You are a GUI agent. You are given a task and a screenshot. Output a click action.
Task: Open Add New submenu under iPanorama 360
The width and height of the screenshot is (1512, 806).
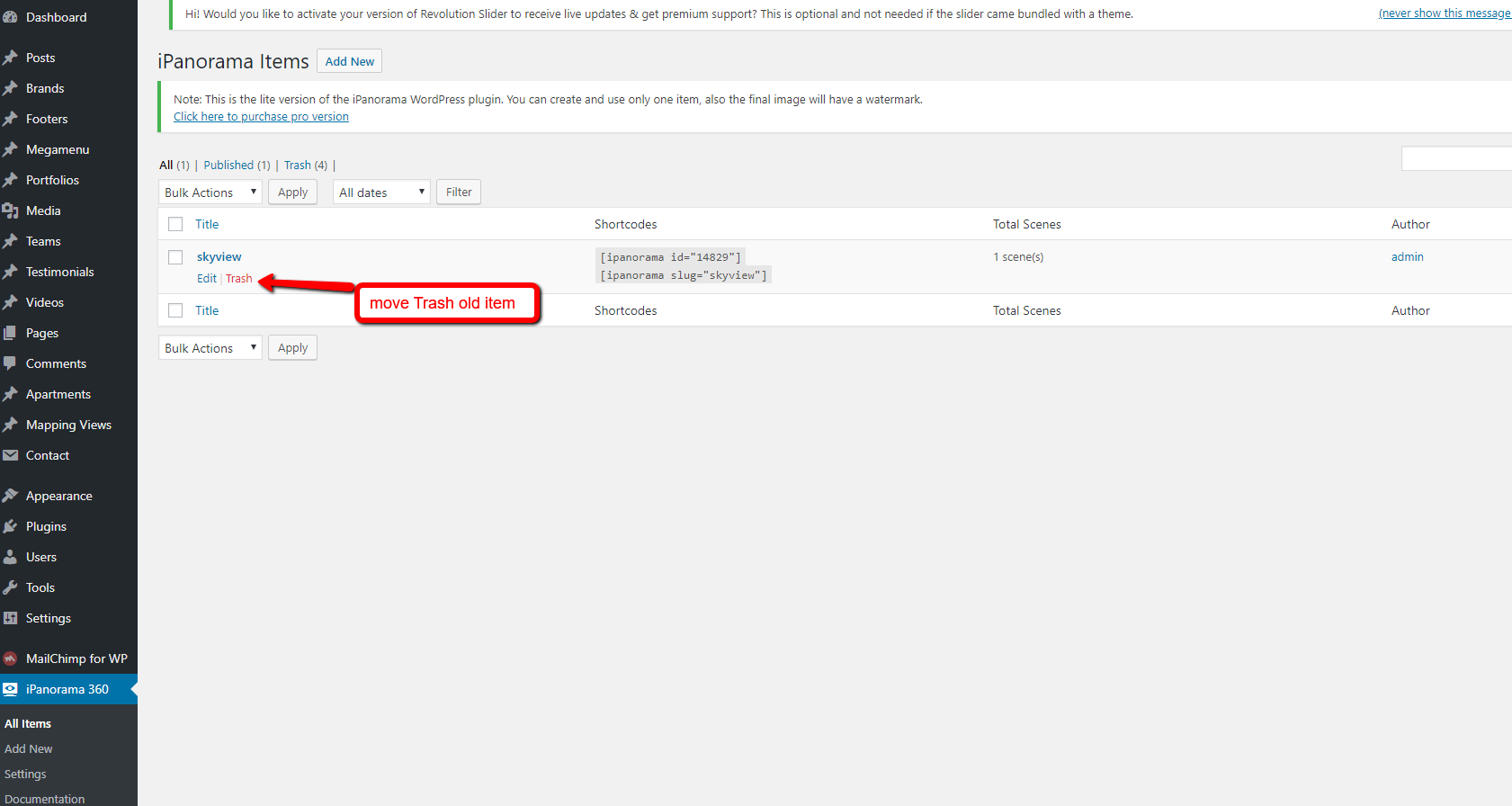pos(29,748)
